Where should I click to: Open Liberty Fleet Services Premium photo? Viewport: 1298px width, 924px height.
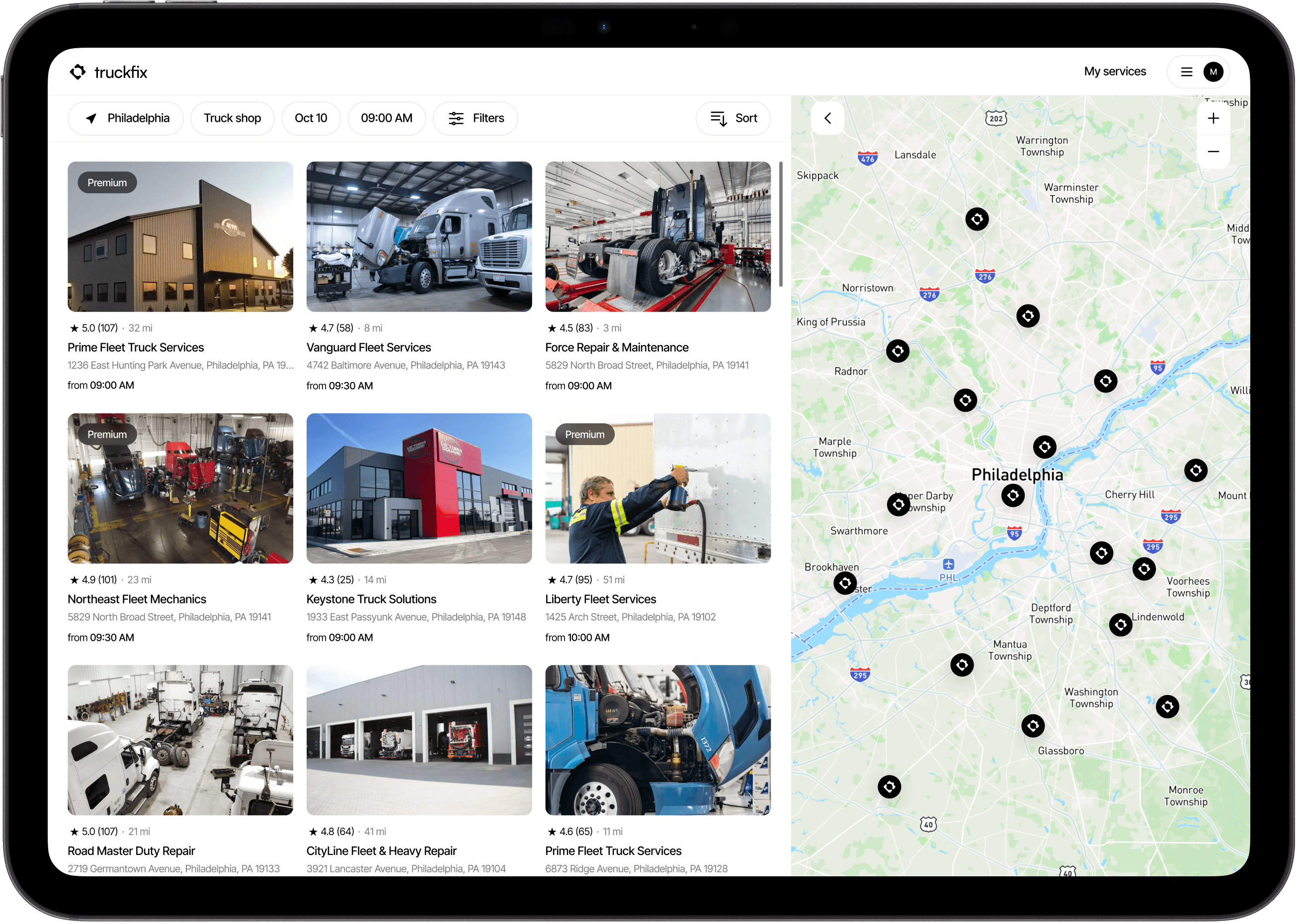point(658,488)
